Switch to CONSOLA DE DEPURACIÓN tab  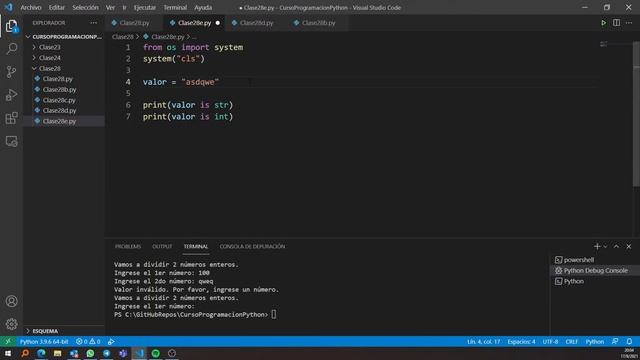[252, 247]
